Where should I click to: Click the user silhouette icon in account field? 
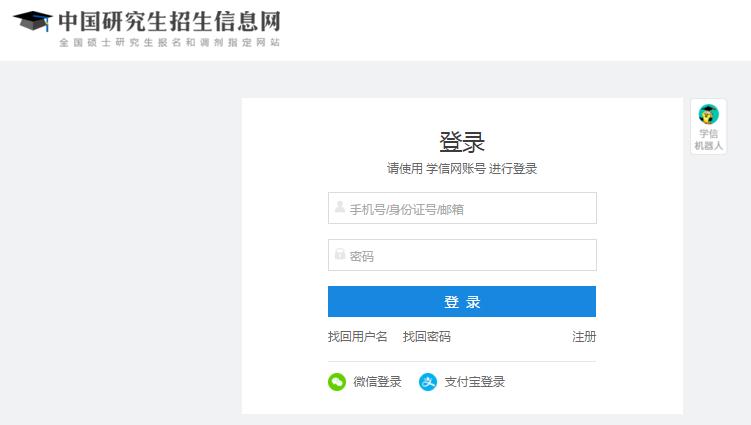point(340,207)
